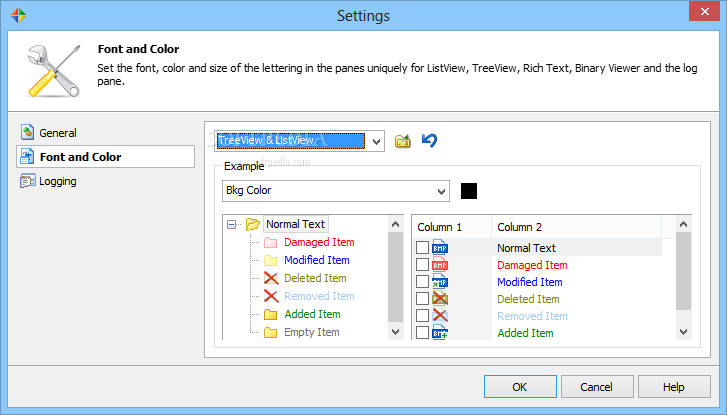Image resolution: width=727 pixels, height=415 pixels.
Task: Click the black background color swatch
Action: (469, 191)
